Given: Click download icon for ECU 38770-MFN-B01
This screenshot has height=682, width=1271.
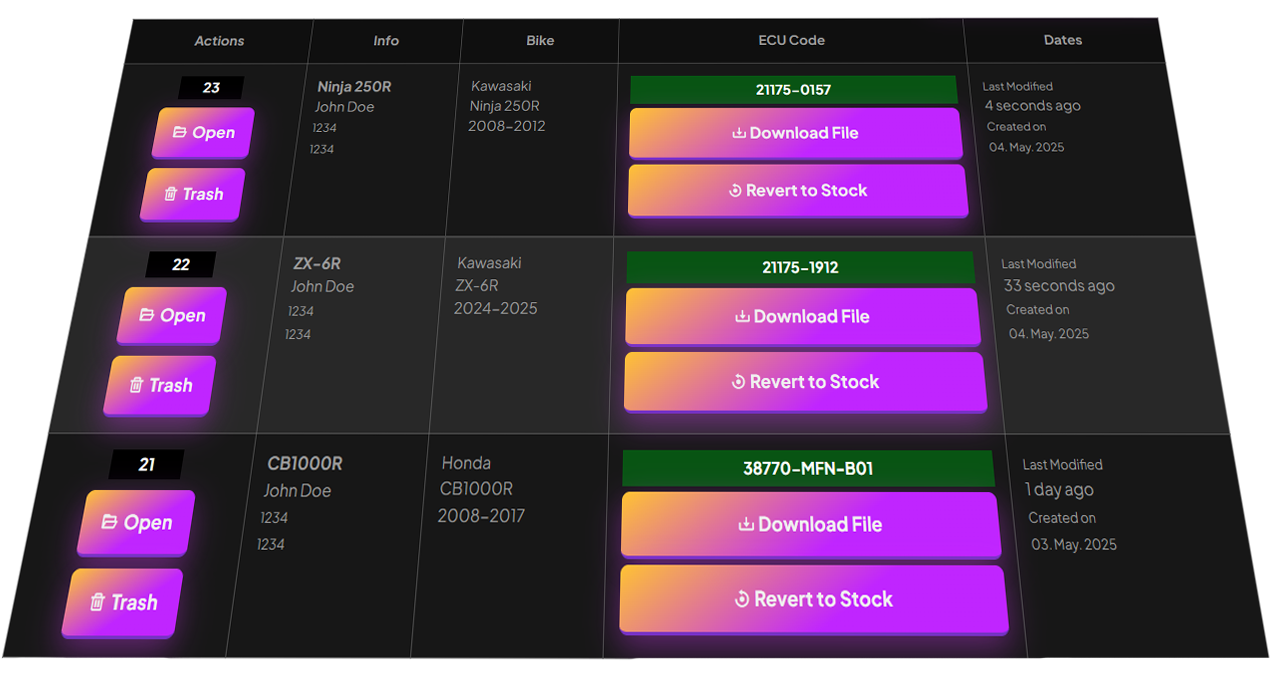Looking at the screenshot, I should pyautogui.click(x=746, y=525).
